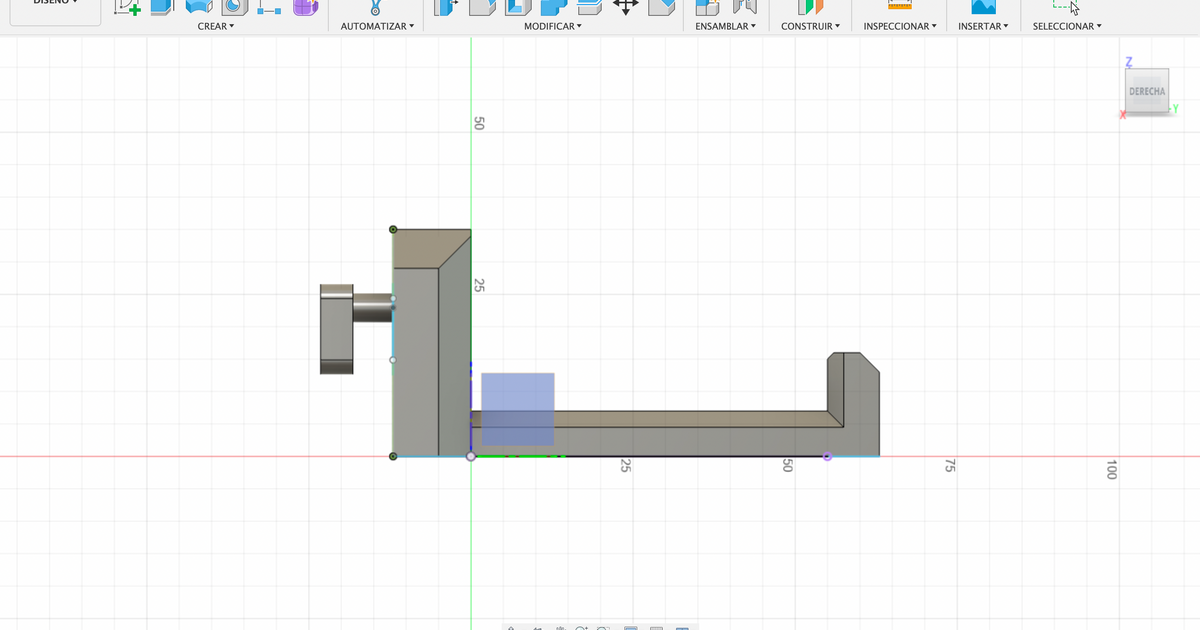Click the DERECHA face on the ViewCube

pyautogui.click(x=1146, y=91)
